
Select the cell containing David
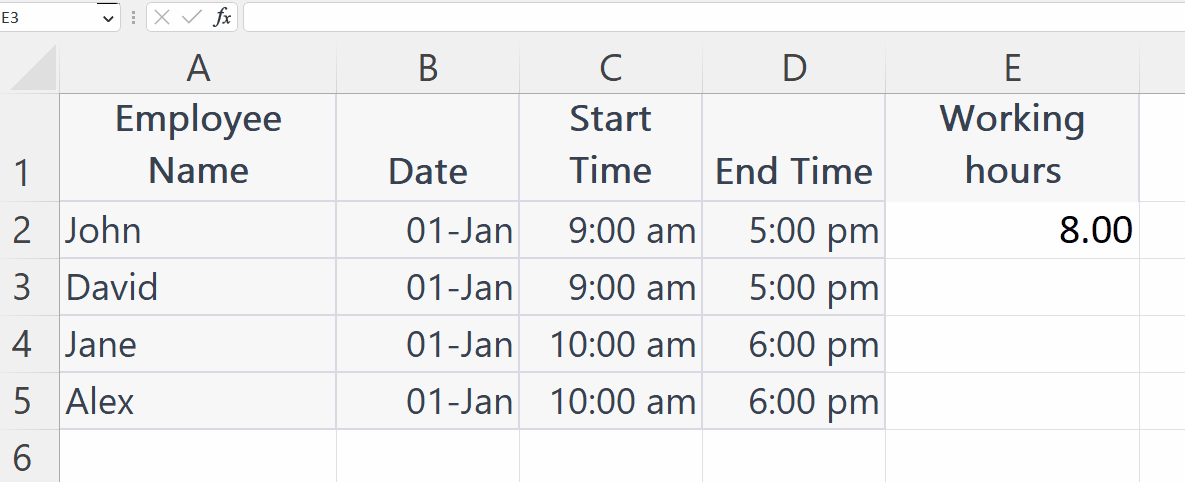click(x=198, y=287)
